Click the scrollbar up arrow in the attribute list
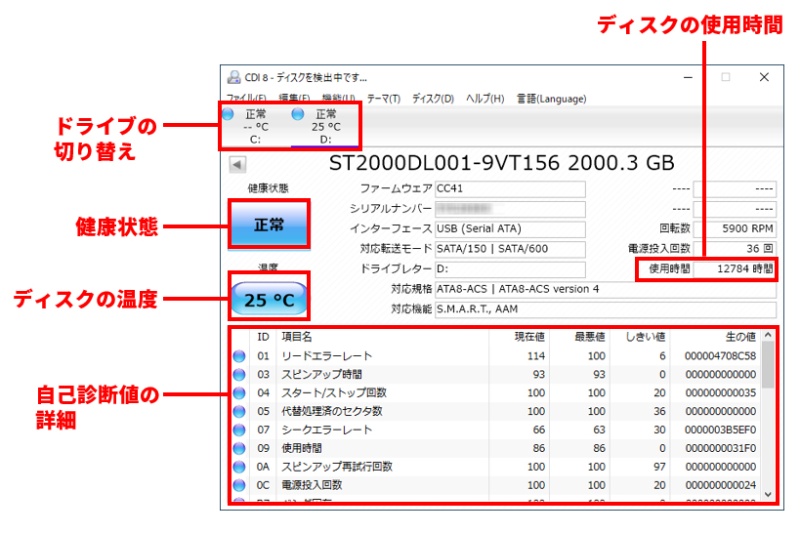This screenshot has height=533, width=800. pos(767,337)
